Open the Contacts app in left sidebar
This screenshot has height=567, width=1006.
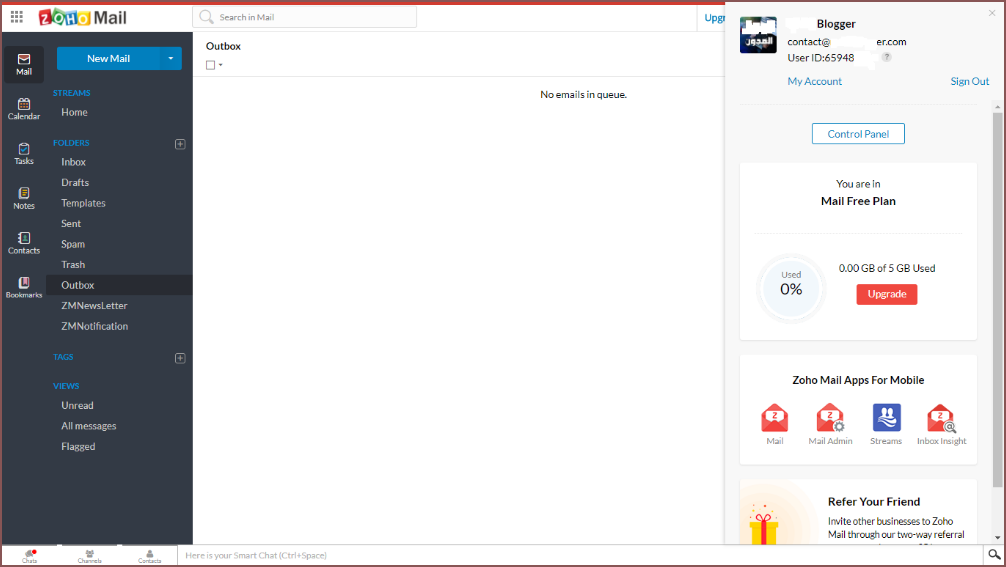point(24,243)
